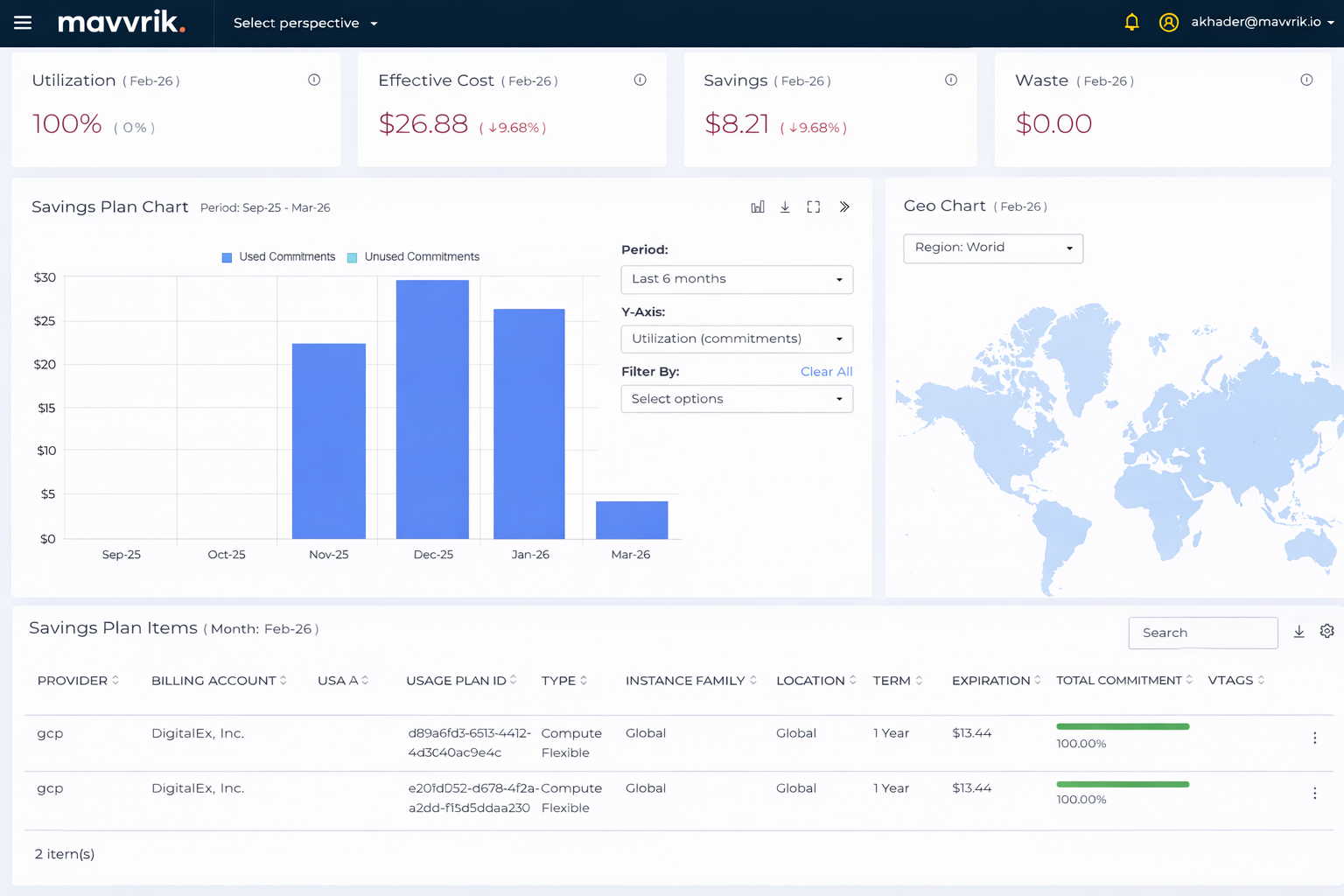Open the akhader@mavvrik.io account menu

pos(1256,23)
